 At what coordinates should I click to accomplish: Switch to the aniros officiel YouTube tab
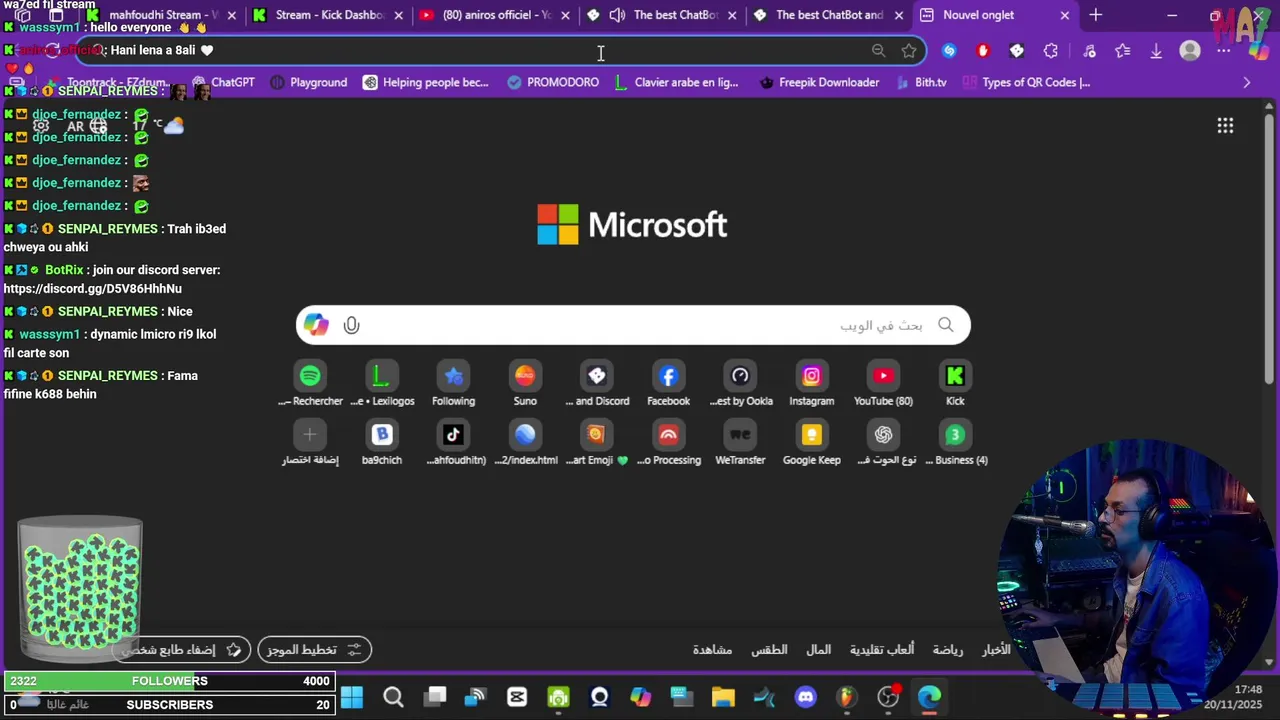tap(496, 15)
